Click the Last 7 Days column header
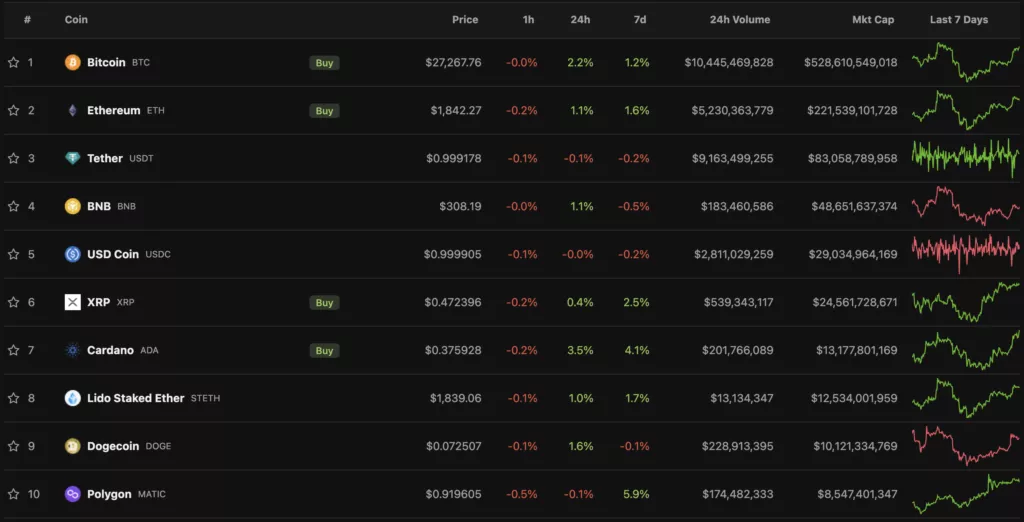 point(959,20)
